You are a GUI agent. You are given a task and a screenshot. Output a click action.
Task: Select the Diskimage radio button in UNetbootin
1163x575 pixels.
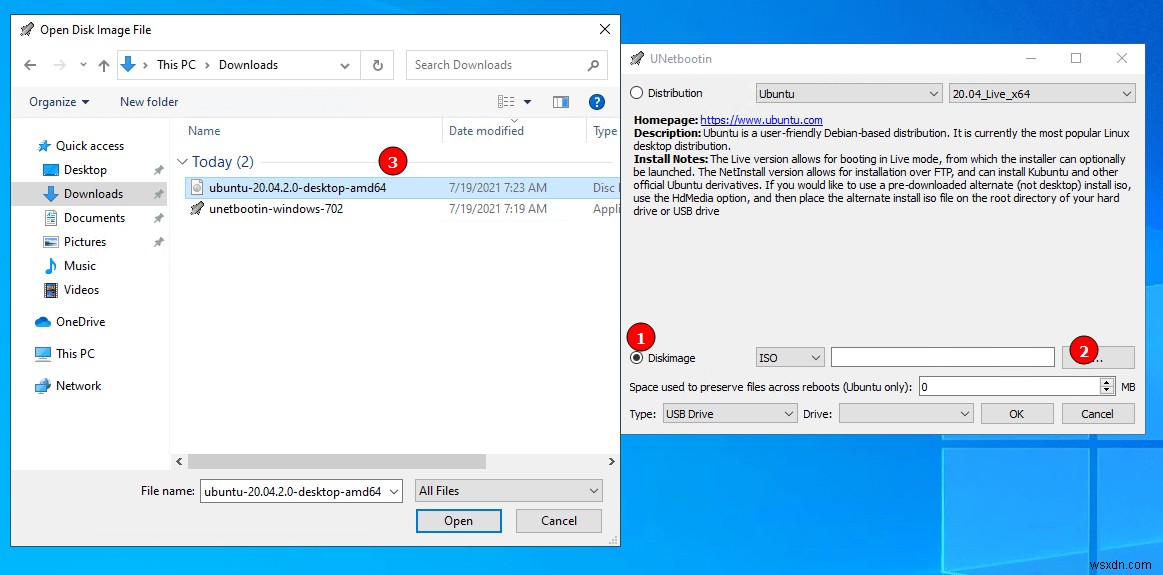(636, 358)
